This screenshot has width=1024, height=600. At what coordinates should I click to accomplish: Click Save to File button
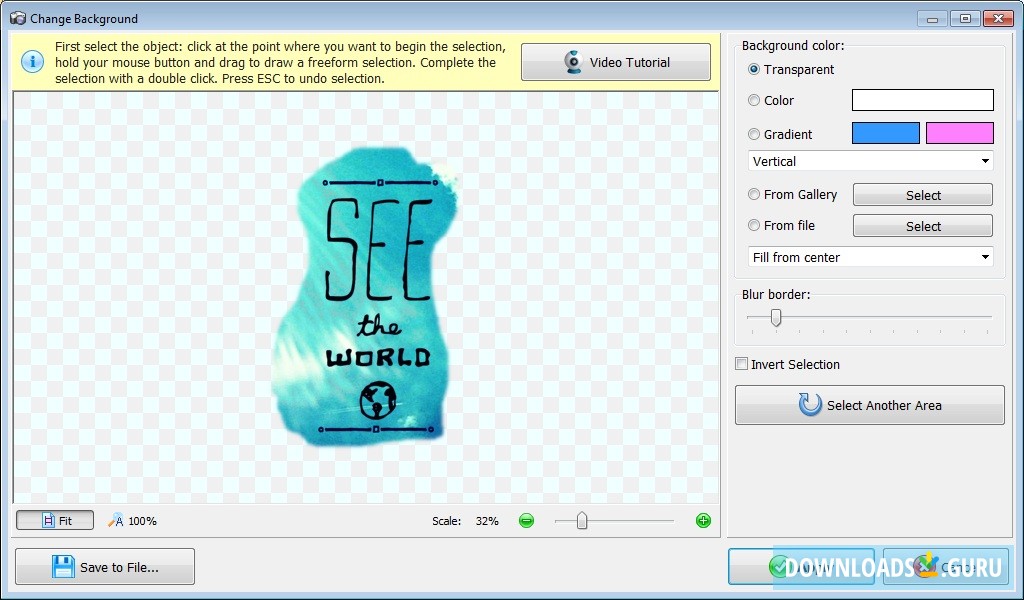[105, 567]
